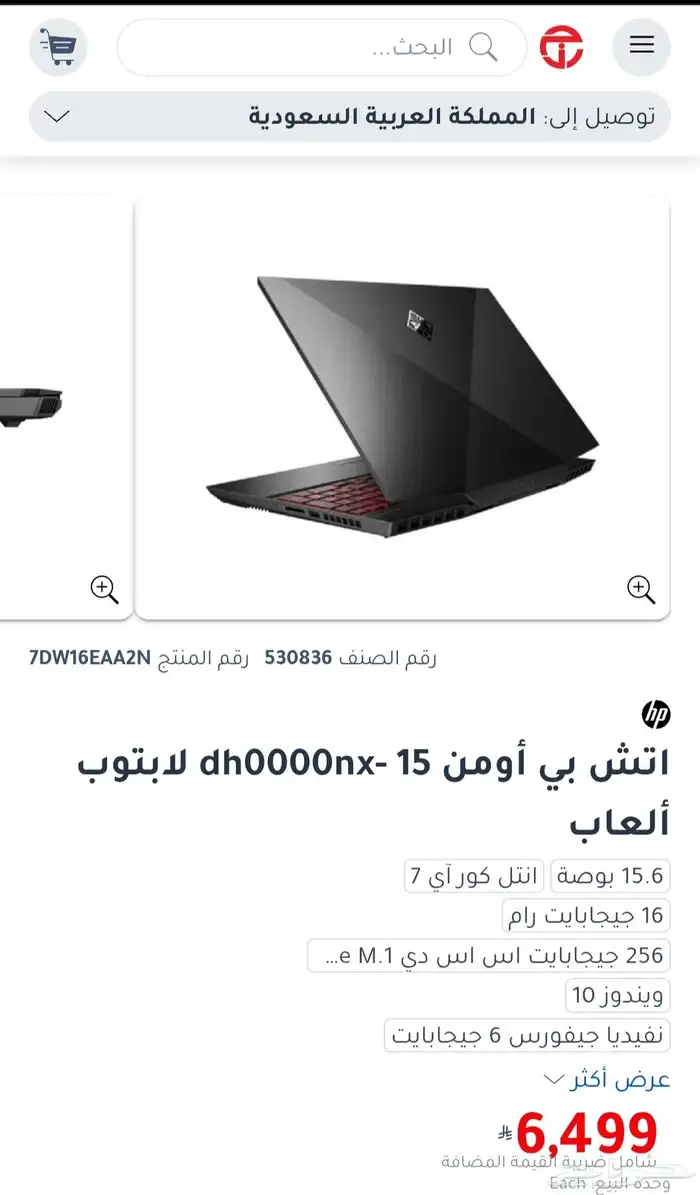
Task: Click the search field البحث
Action: point(322,47)
